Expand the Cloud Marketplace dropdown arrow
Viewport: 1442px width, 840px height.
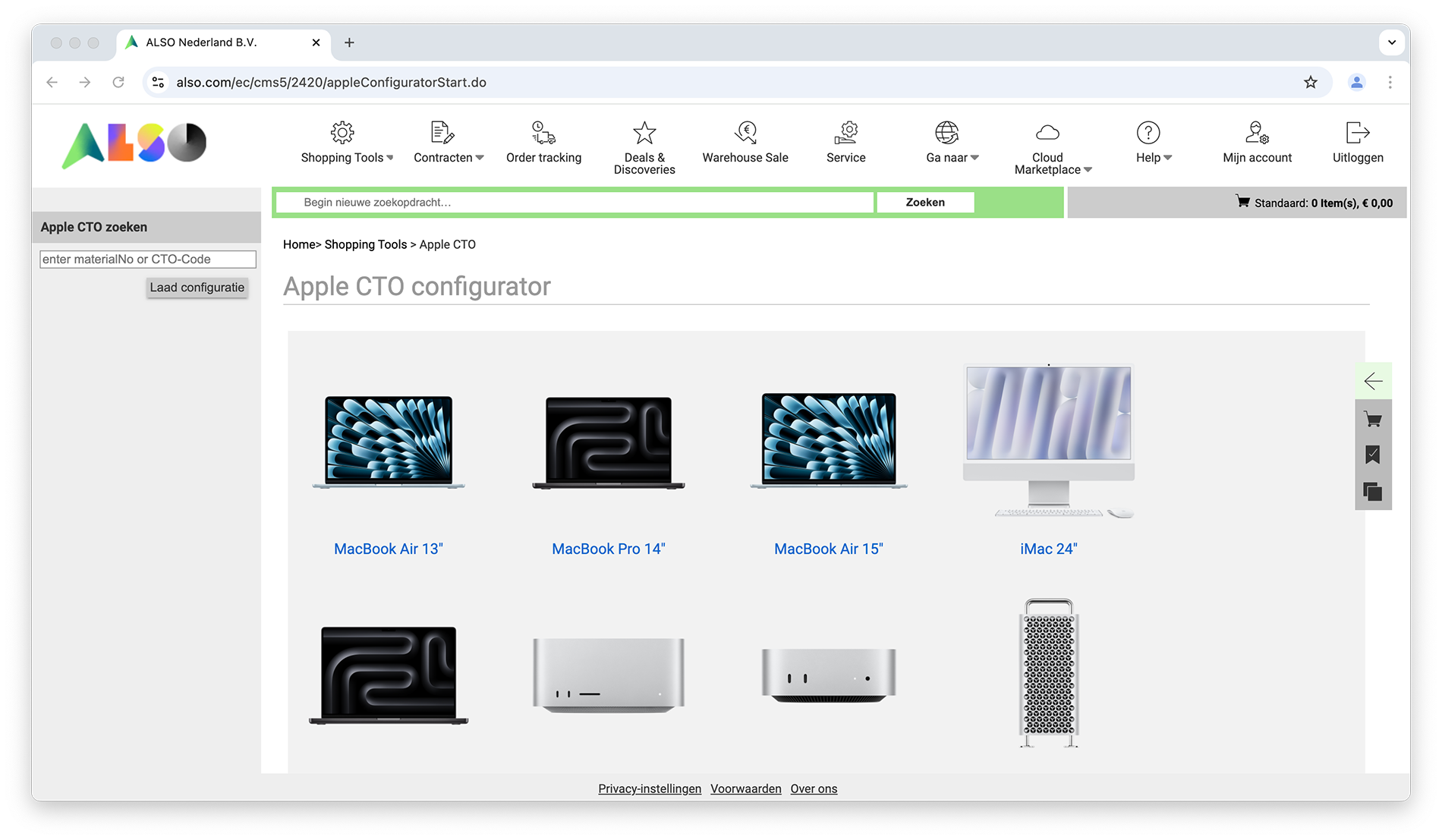pyautogui.click(x=1088, y=170)
